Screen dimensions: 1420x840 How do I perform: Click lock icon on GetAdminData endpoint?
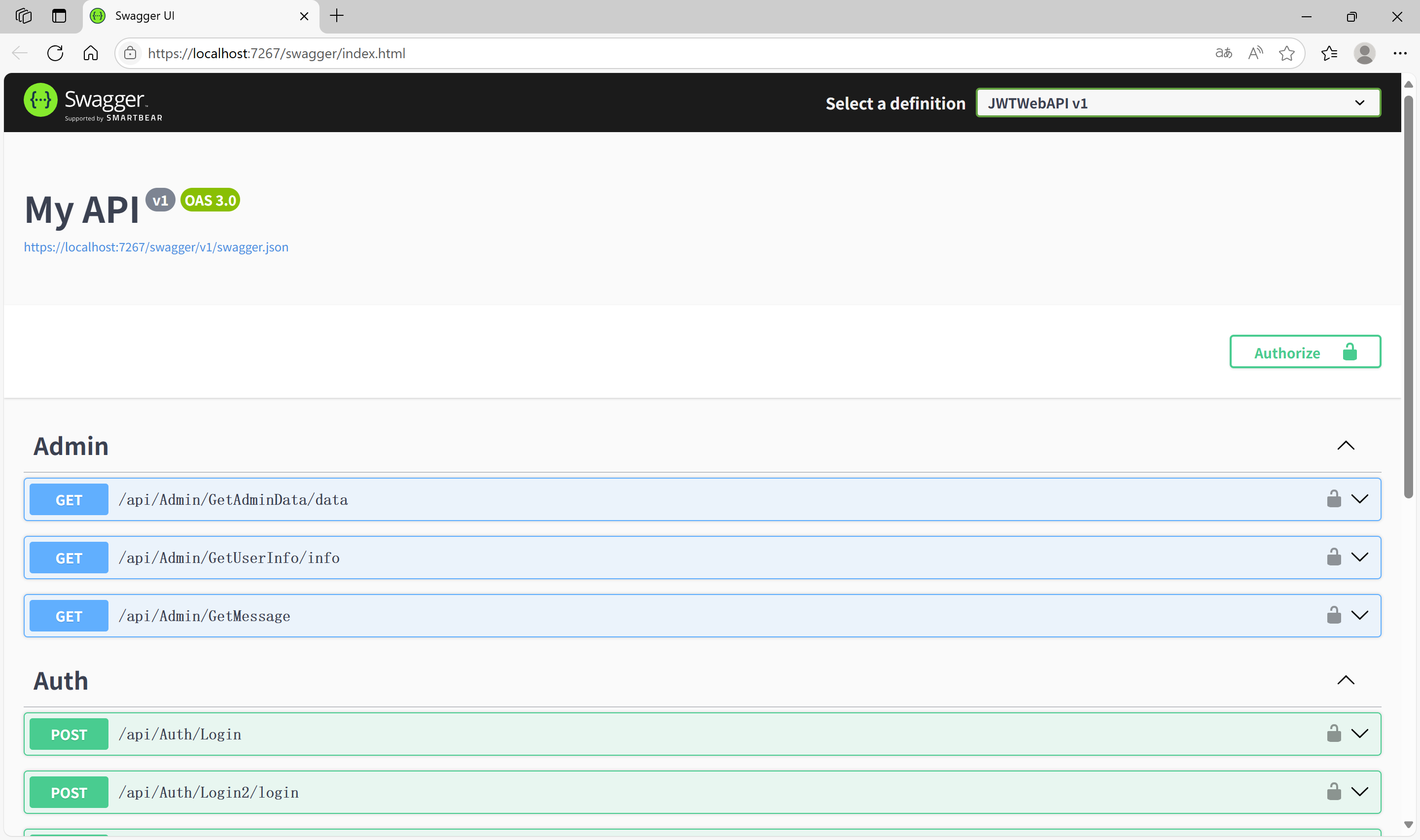click(1333, 499)
